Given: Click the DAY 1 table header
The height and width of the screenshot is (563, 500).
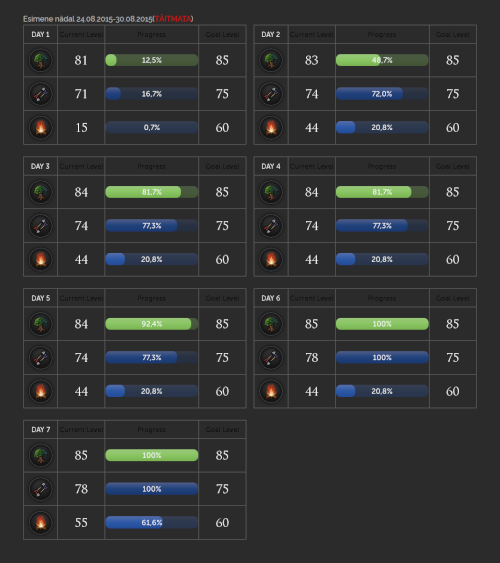Looking at the screenshot, I should [x=41, y=34].
